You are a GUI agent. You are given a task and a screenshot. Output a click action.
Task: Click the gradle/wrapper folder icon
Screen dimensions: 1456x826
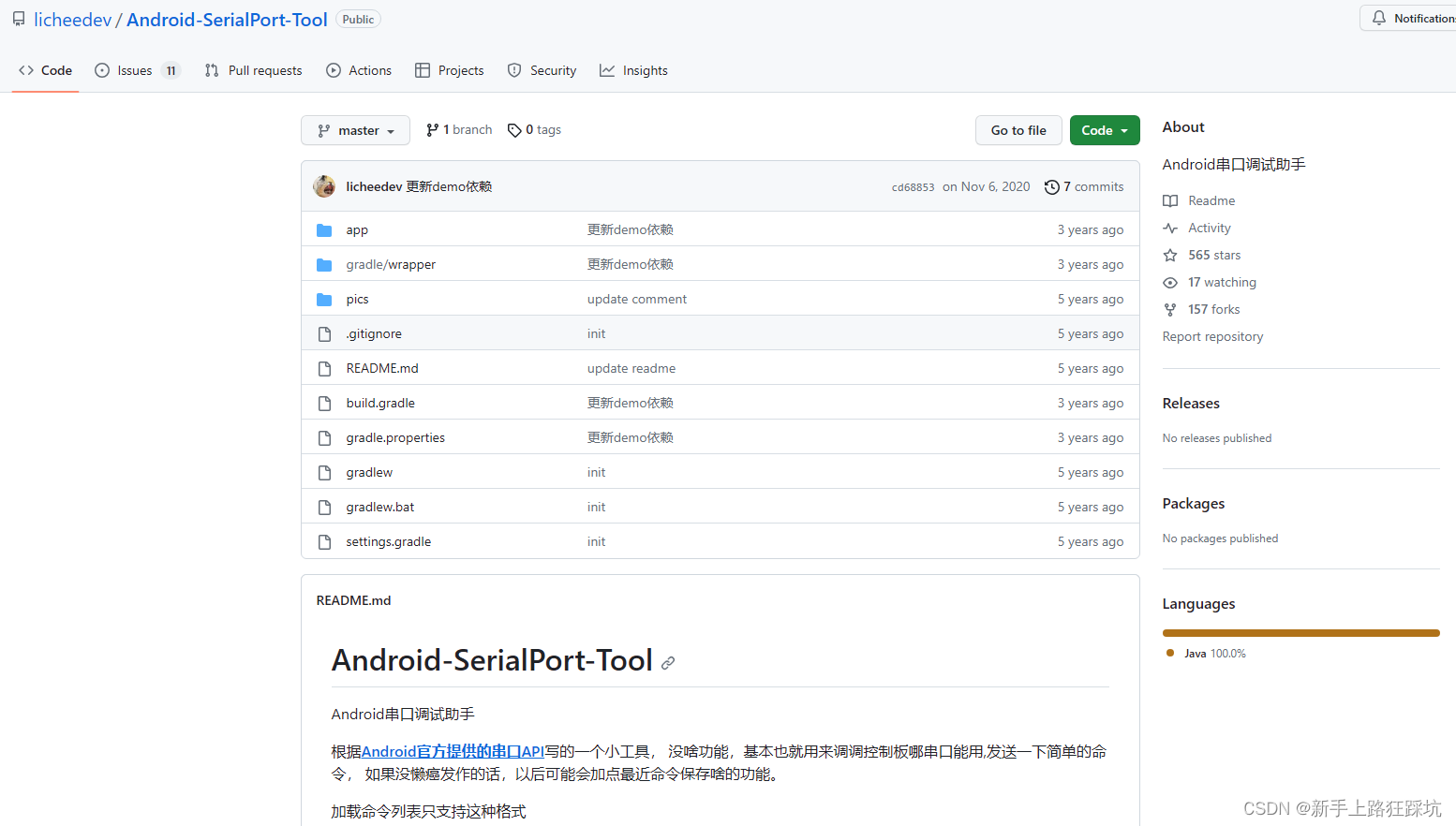(324, 264)
